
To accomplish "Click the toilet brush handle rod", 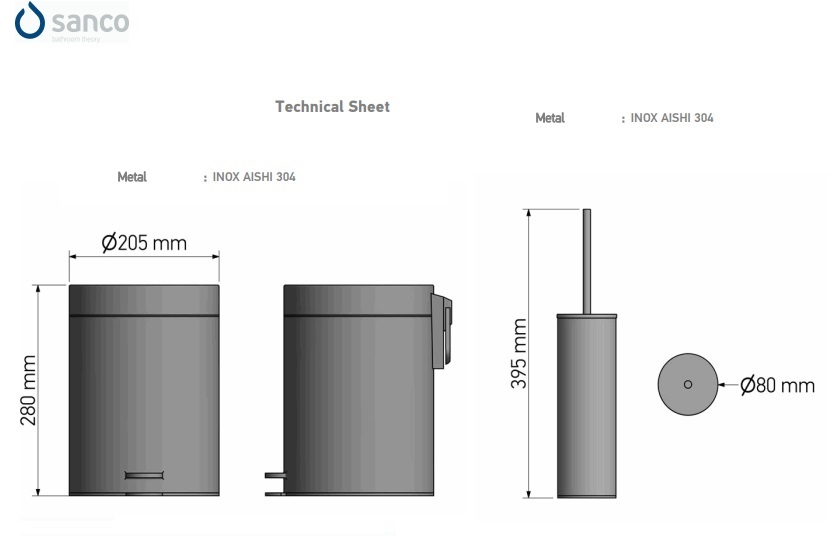I will pos(587,260).
